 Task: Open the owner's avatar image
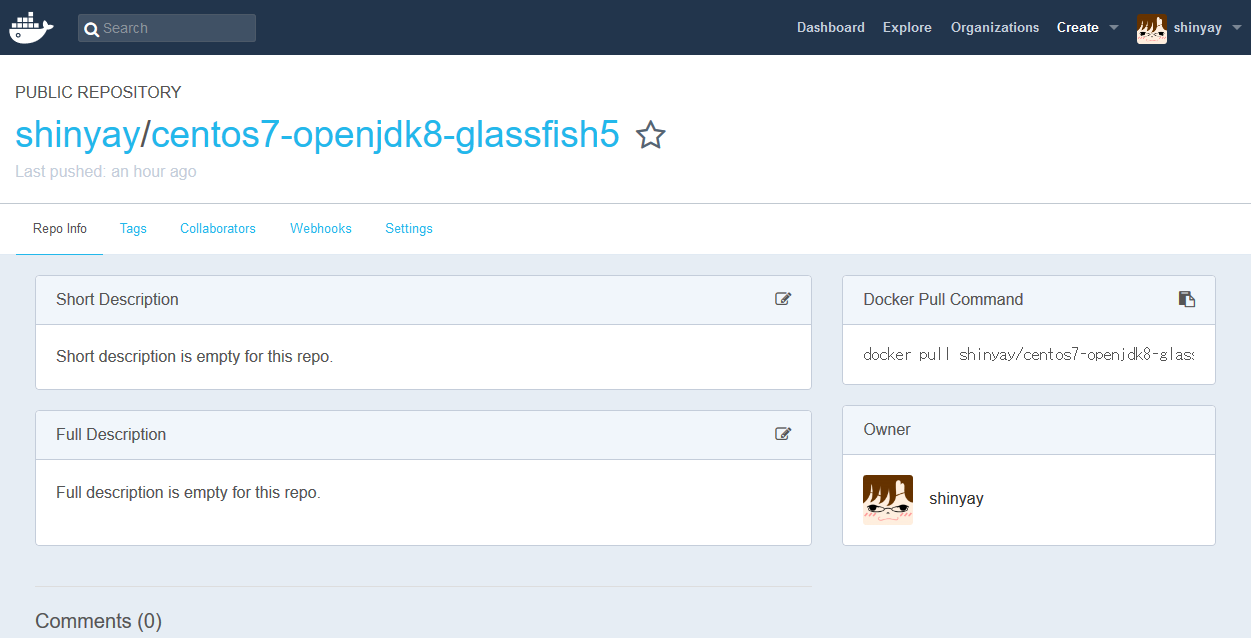click(888, 499)
